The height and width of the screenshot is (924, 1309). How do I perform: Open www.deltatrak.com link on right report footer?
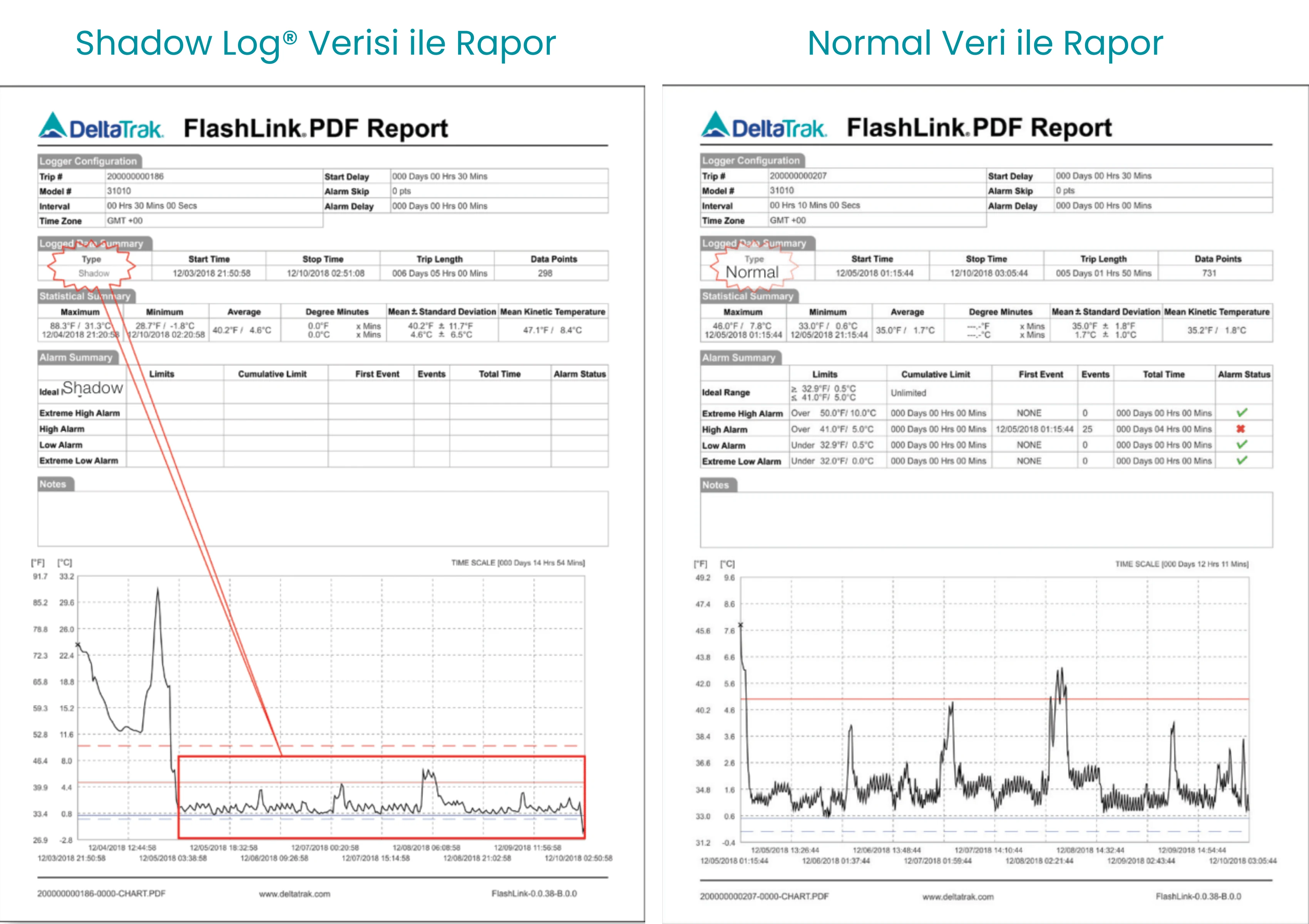958,897
